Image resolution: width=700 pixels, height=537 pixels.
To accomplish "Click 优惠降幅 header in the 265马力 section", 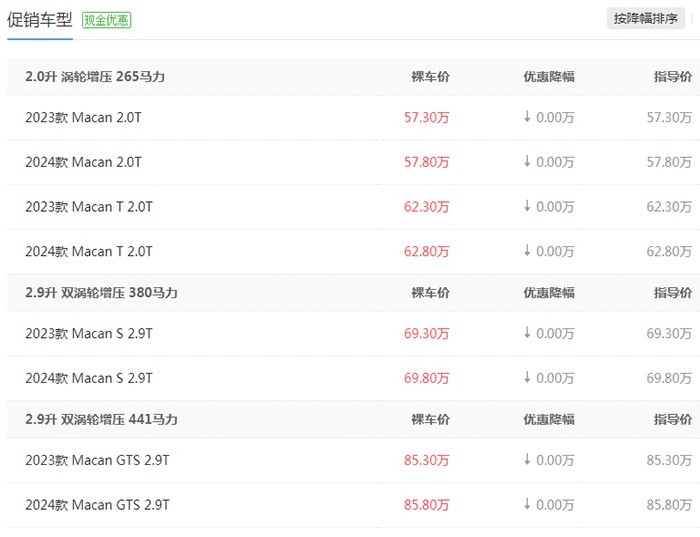I will (x=549, y=77).
